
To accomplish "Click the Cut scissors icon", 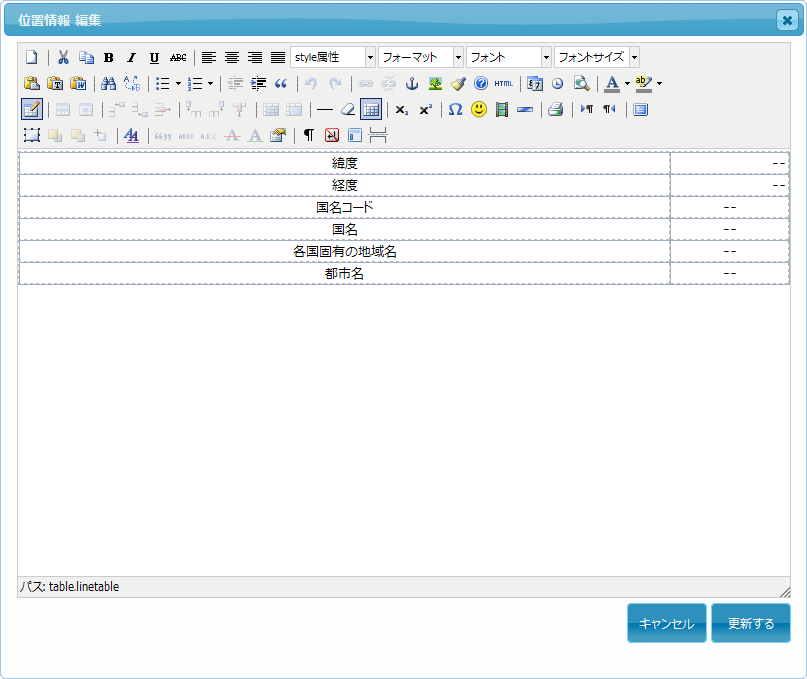I will click(63, 57).
